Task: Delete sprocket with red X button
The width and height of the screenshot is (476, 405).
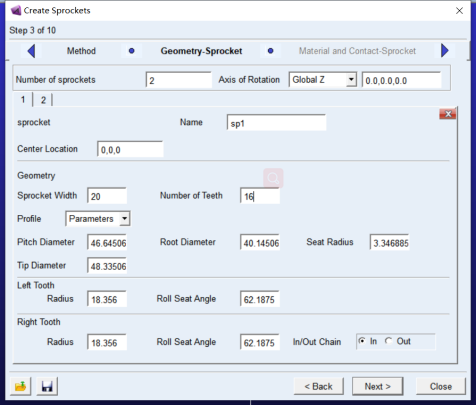Action: [448, 114]
